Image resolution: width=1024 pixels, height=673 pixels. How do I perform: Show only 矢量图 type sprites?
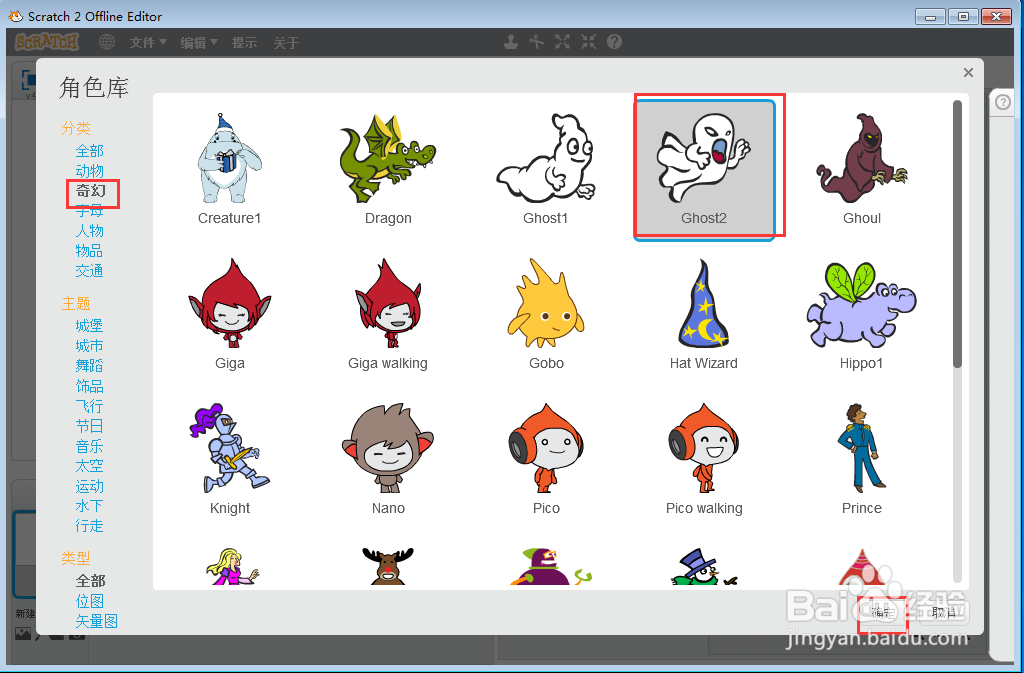(97, 621)
